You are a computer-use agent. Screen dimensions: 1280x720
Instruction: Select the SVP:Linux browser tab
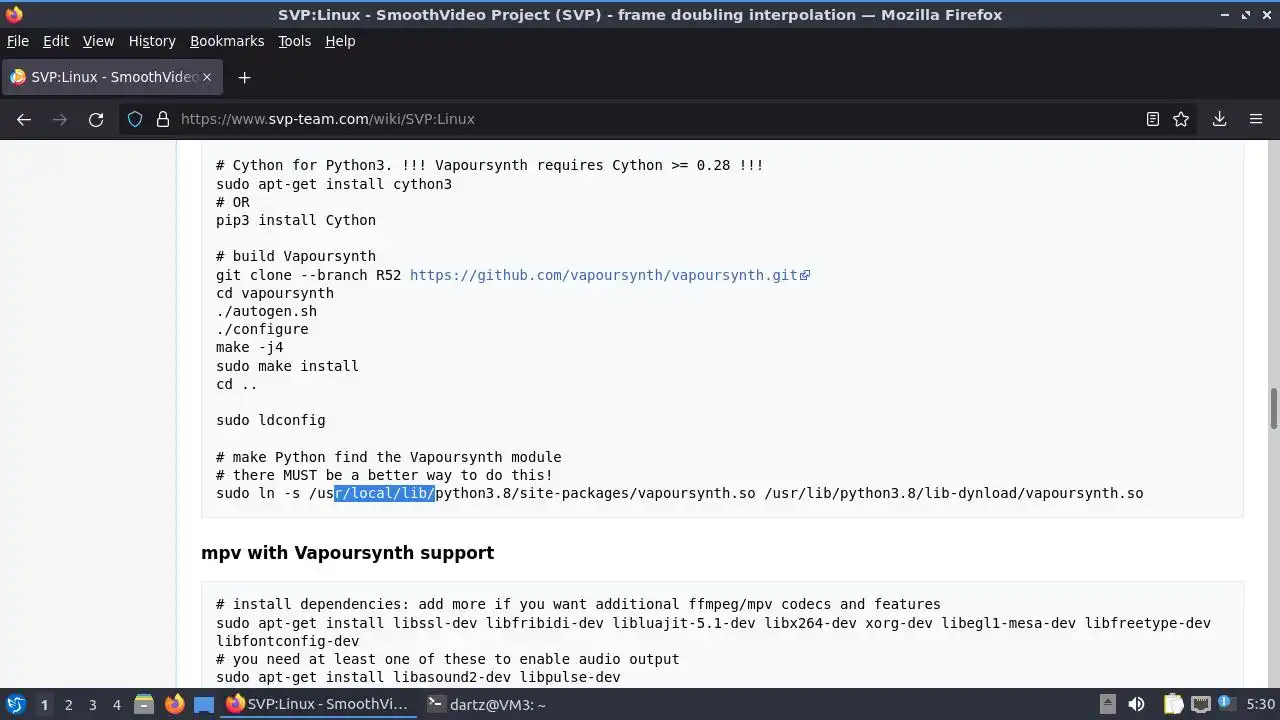(112, 77)
